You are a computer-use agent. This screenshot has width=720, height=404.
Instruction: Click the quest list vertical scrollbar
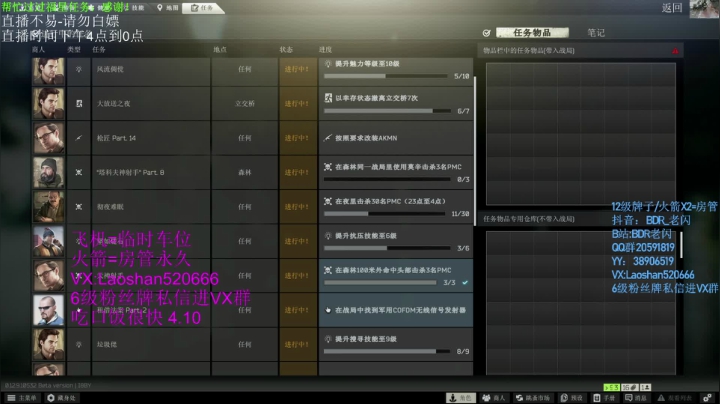[x=475, y=152]
